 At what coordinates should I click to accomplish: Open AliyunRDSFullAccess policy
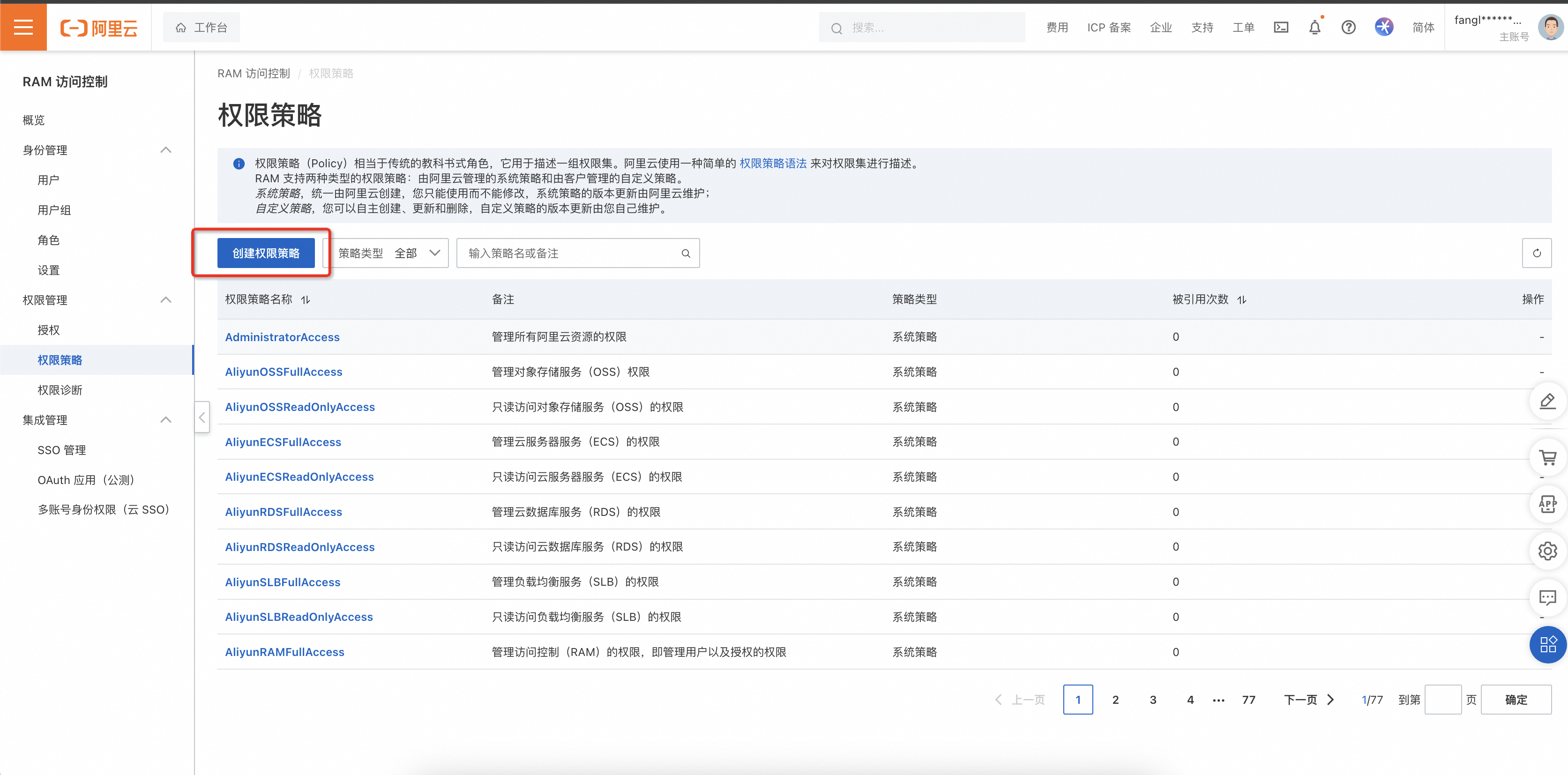pyautogui.click(x=284, y=512)
